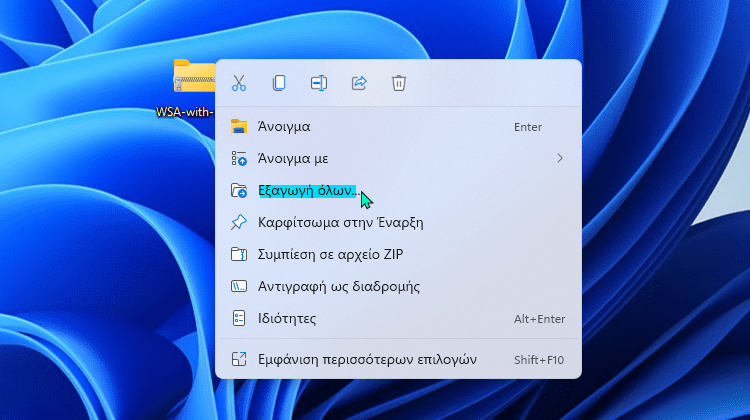Click the Delete trash can icon
The width and height of the screenshot is (750, 420).
coord(398,83)
